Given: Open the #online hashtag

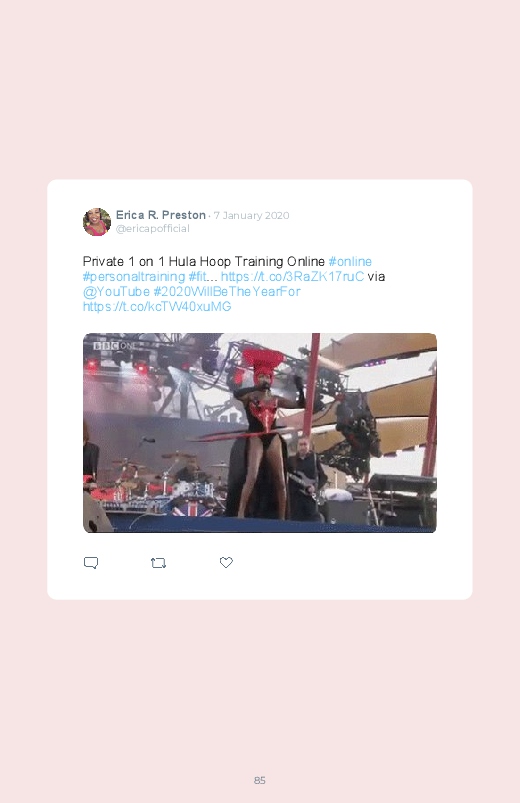Looking at the screenshot, I should (x=350, y=262).
